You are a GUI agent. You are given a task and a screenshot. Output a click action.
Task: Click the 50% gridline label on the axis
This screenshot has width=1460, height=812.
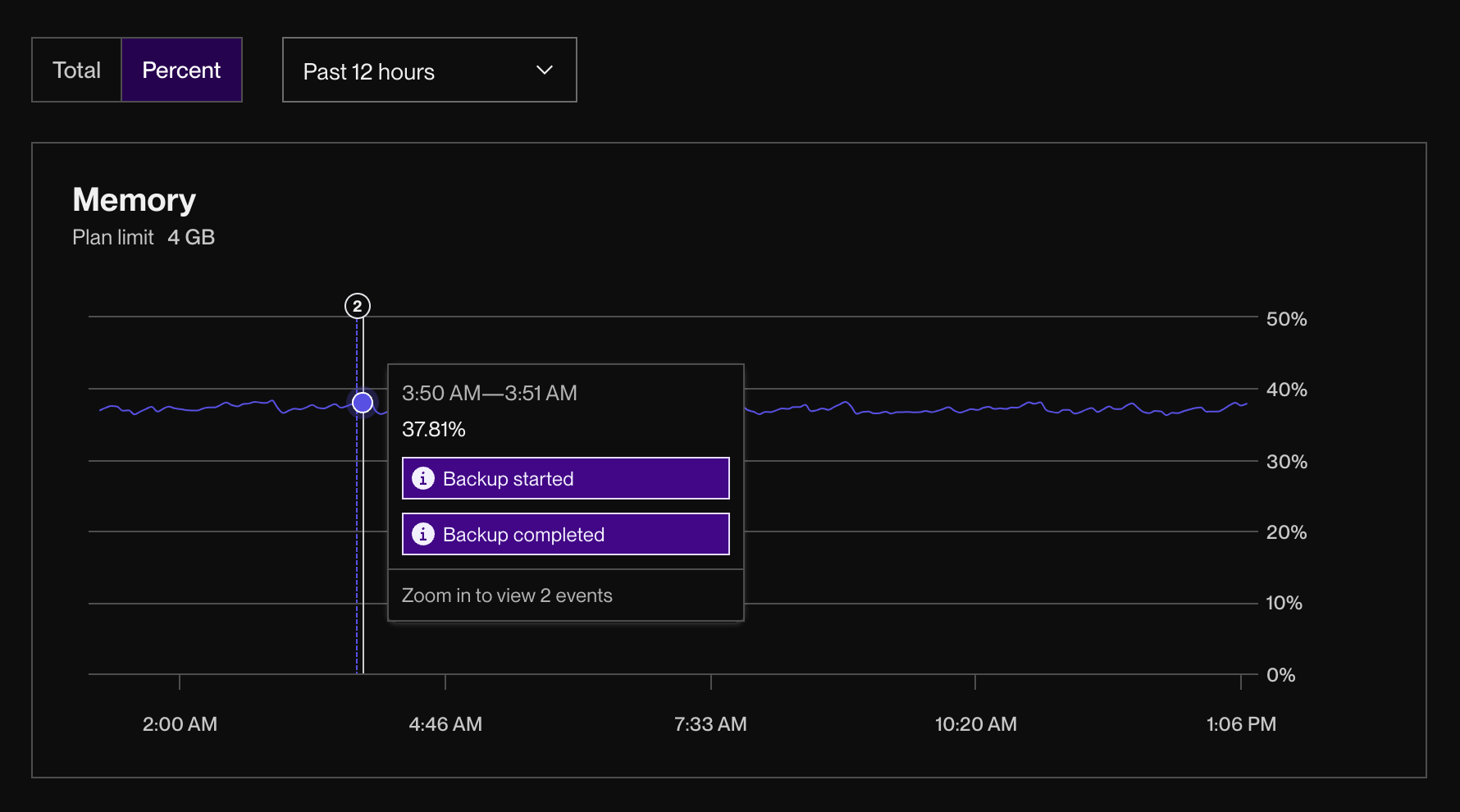pos(1286,319)
